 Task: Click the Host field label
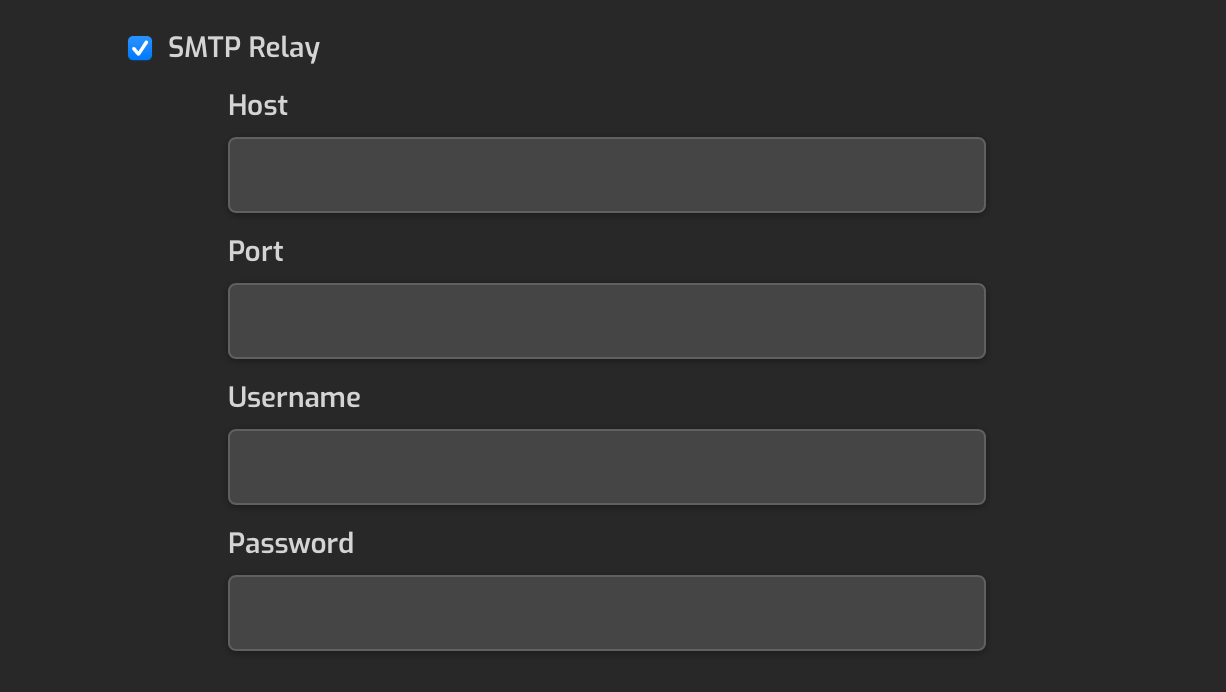click(258, 105)
